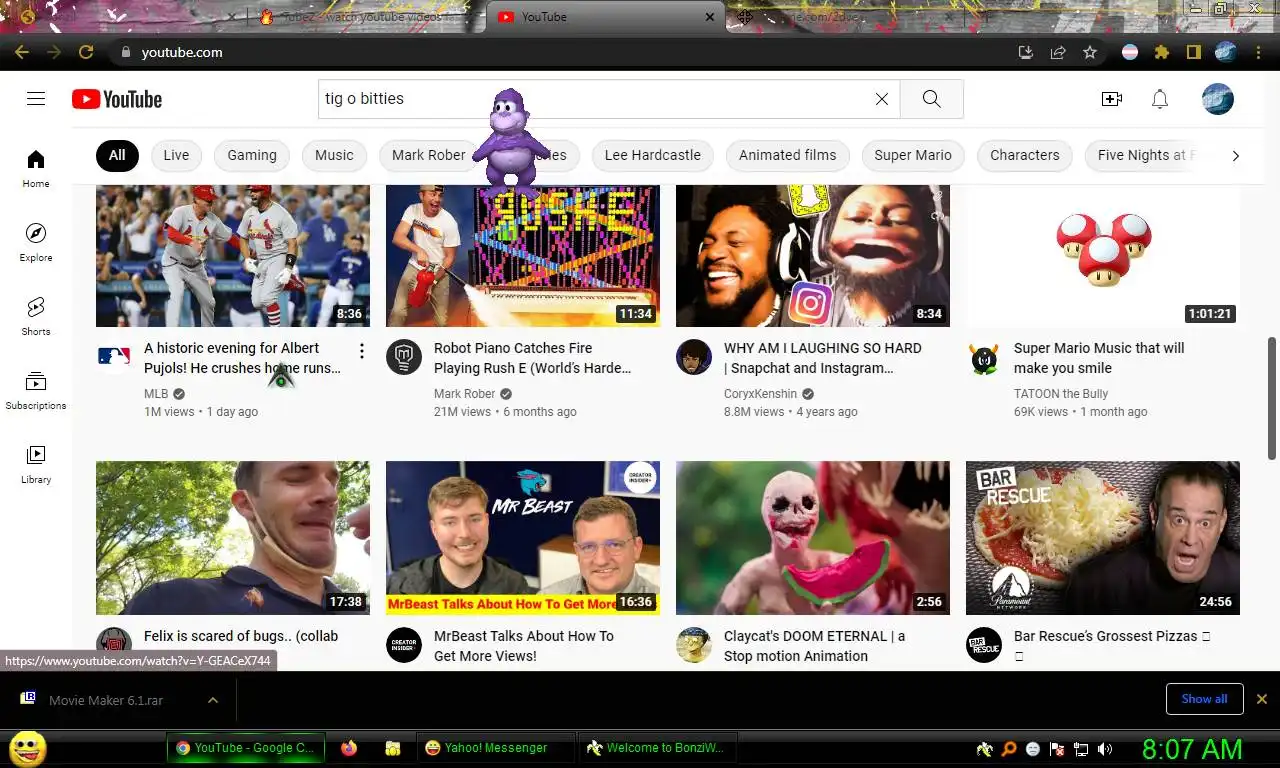This screenshot has height=768, width=1280.
Task: Click the share page icon in the address bar
Action: (1057, 52)
